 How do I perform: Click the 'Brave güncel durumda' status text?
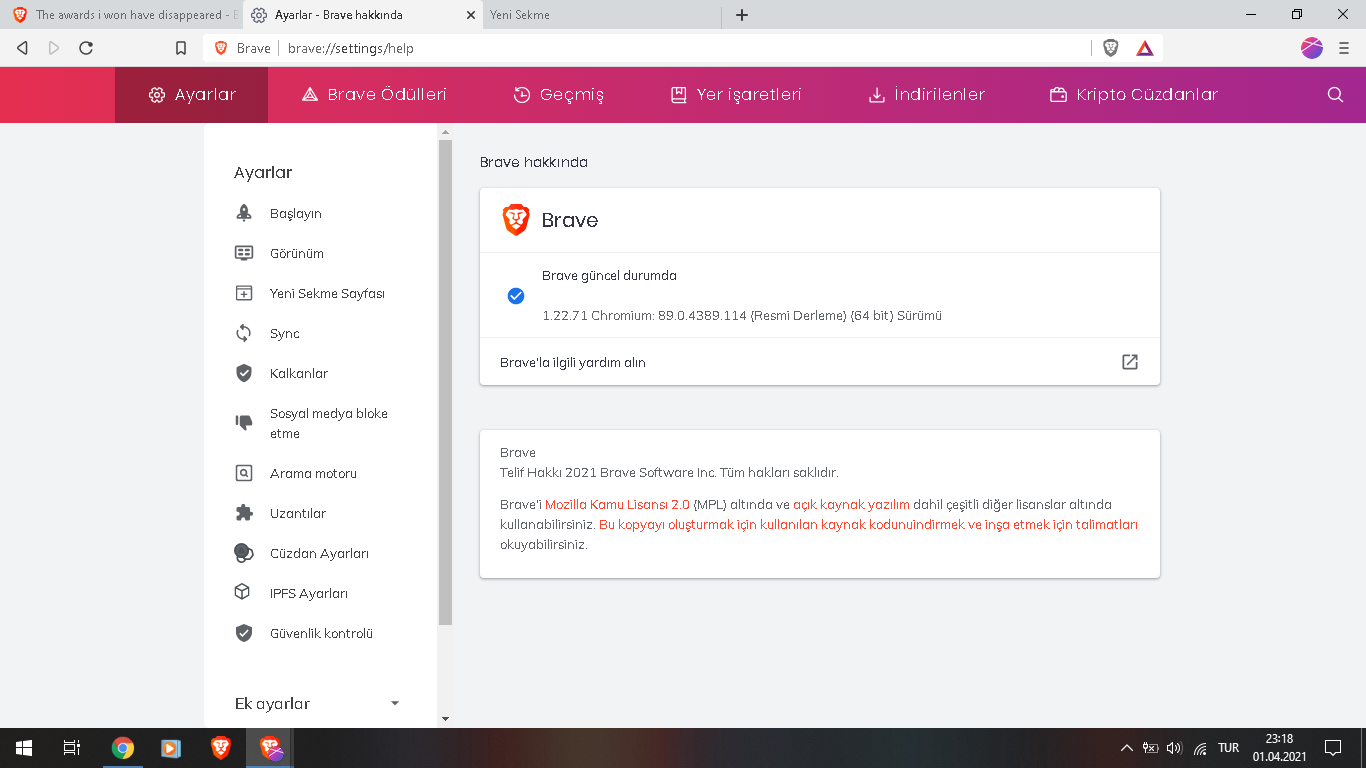pos(609,276)
